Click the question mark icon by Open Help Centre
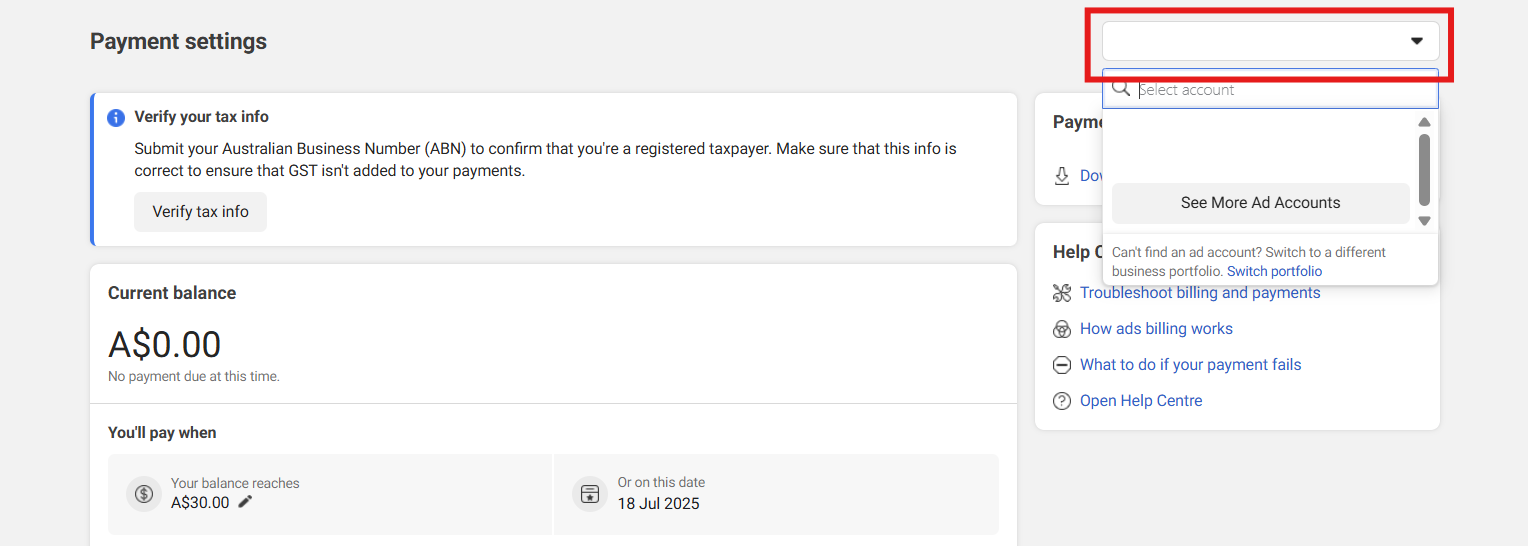Image resolution: width=1528 pixels, height=546 pixels. coord(1062,401)
